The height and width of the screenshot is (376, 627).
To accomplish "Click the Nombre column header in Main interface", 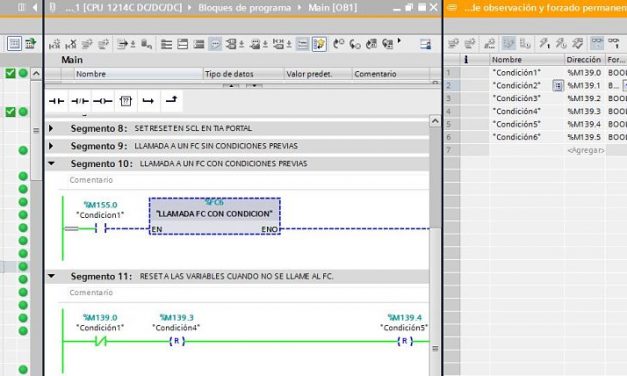I will (138, 74).
